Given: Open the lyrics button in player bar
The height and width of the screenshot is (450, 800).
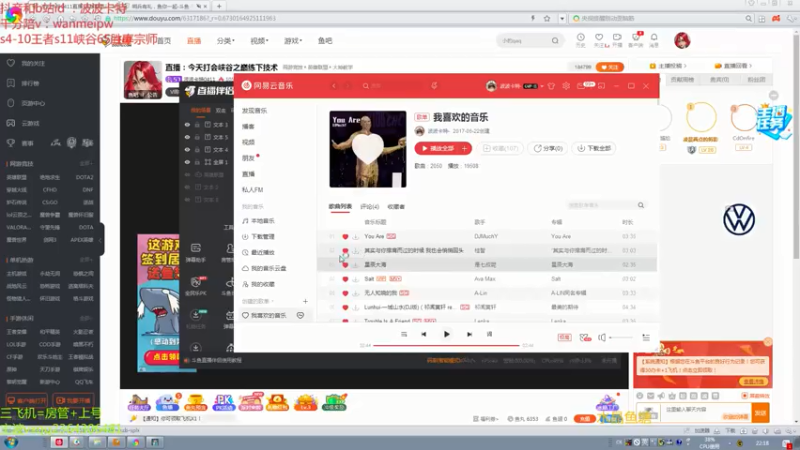Looking at the screenshot, I should coord(489,334).
